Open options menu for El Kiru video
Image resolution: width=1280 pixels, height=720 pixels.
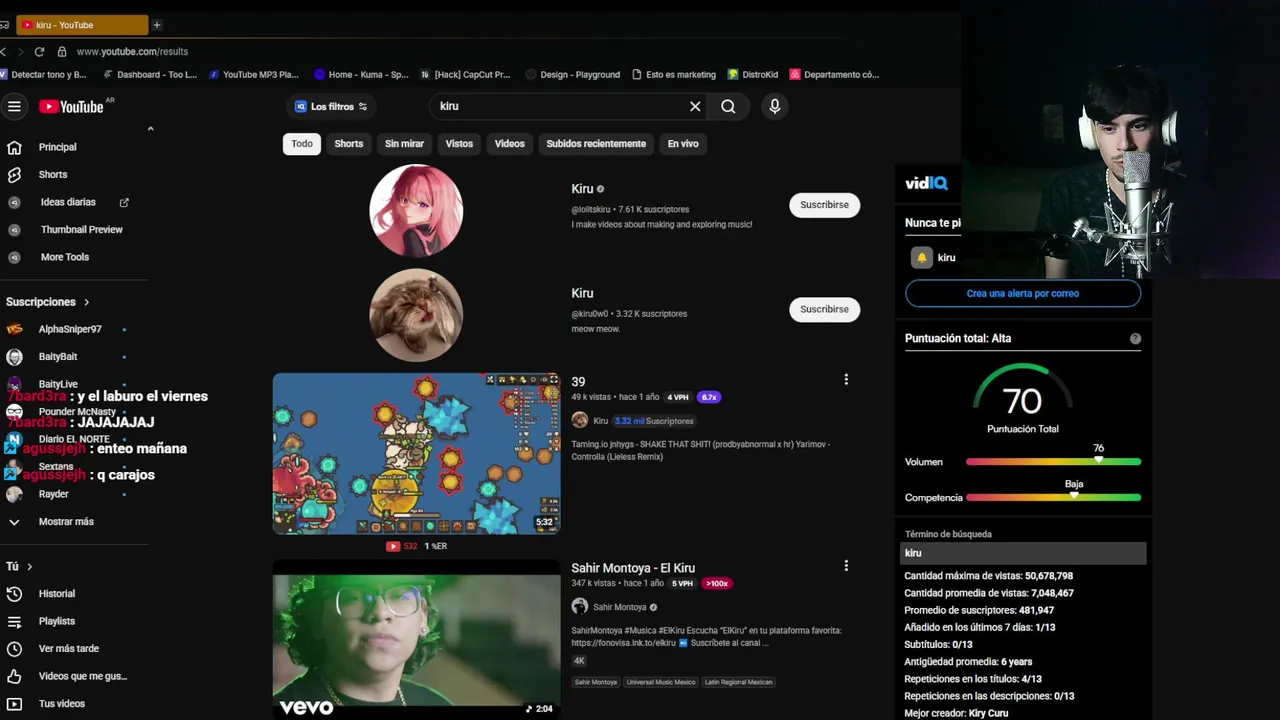pyautogui.click(x=846, y=566)
